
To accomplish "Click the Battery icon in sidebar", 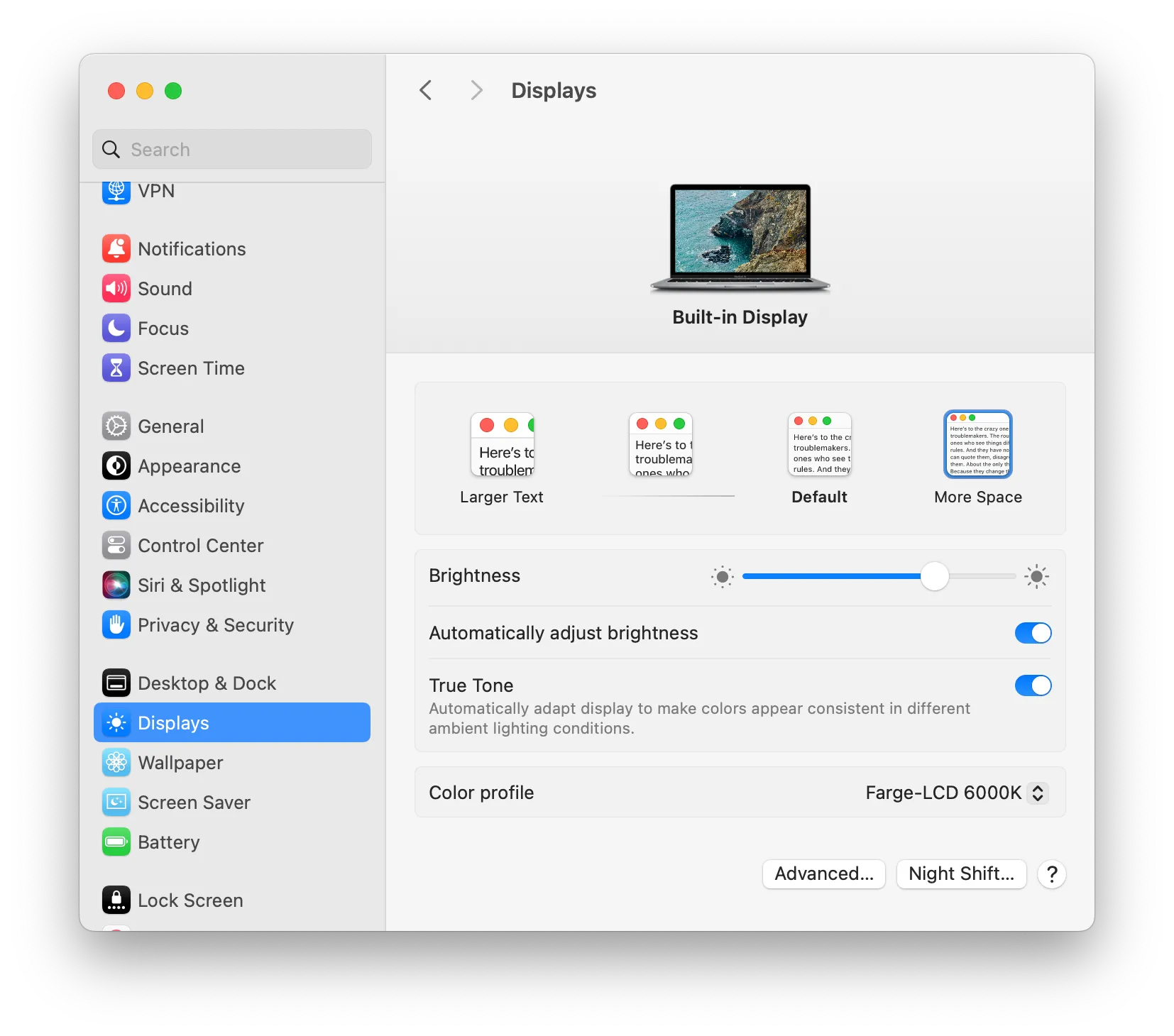I will tap(116, 842).
